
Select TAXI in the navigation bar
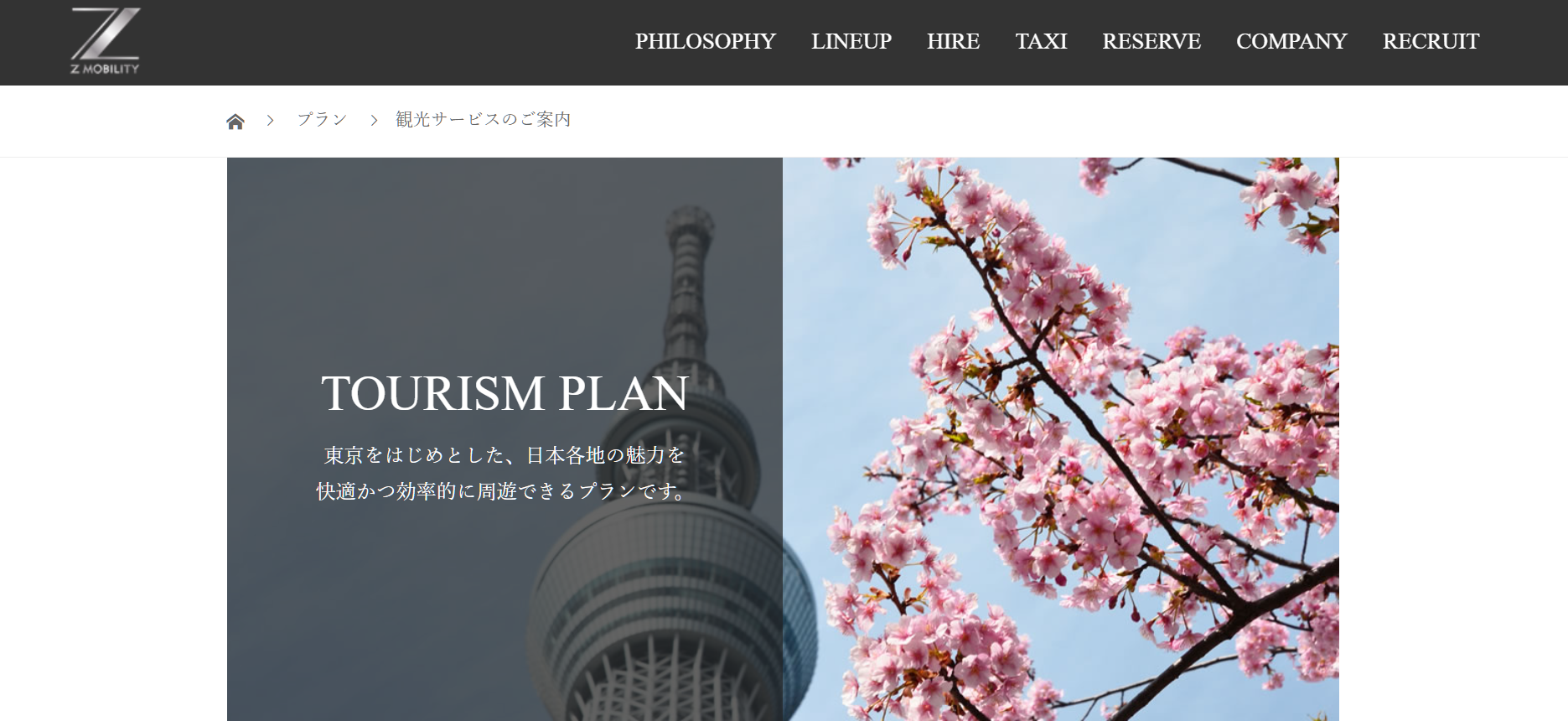1041,41
